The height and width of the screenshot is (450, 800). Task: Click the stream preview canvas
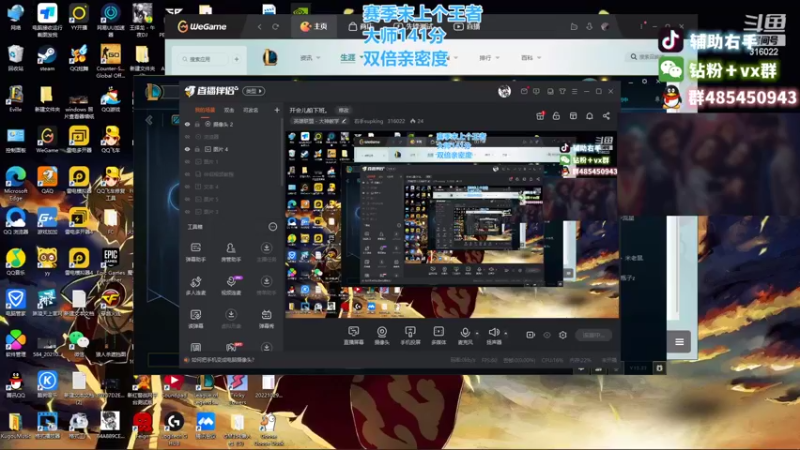[x=452, y=224]
